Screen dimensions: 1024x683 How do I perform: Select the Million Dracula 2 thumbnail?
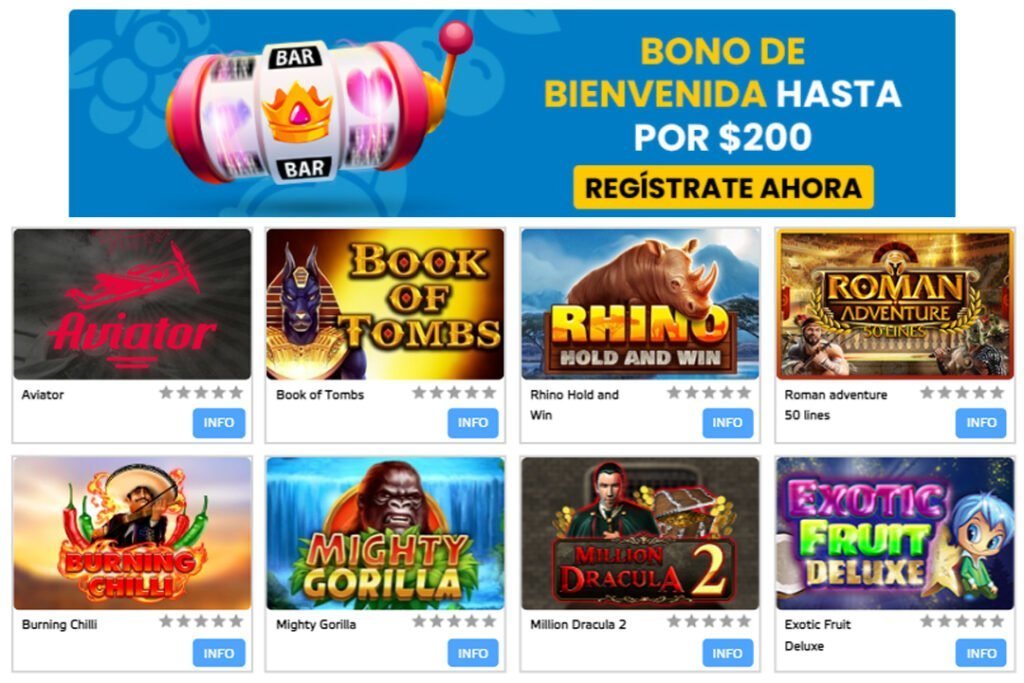(x=640, y=533)
